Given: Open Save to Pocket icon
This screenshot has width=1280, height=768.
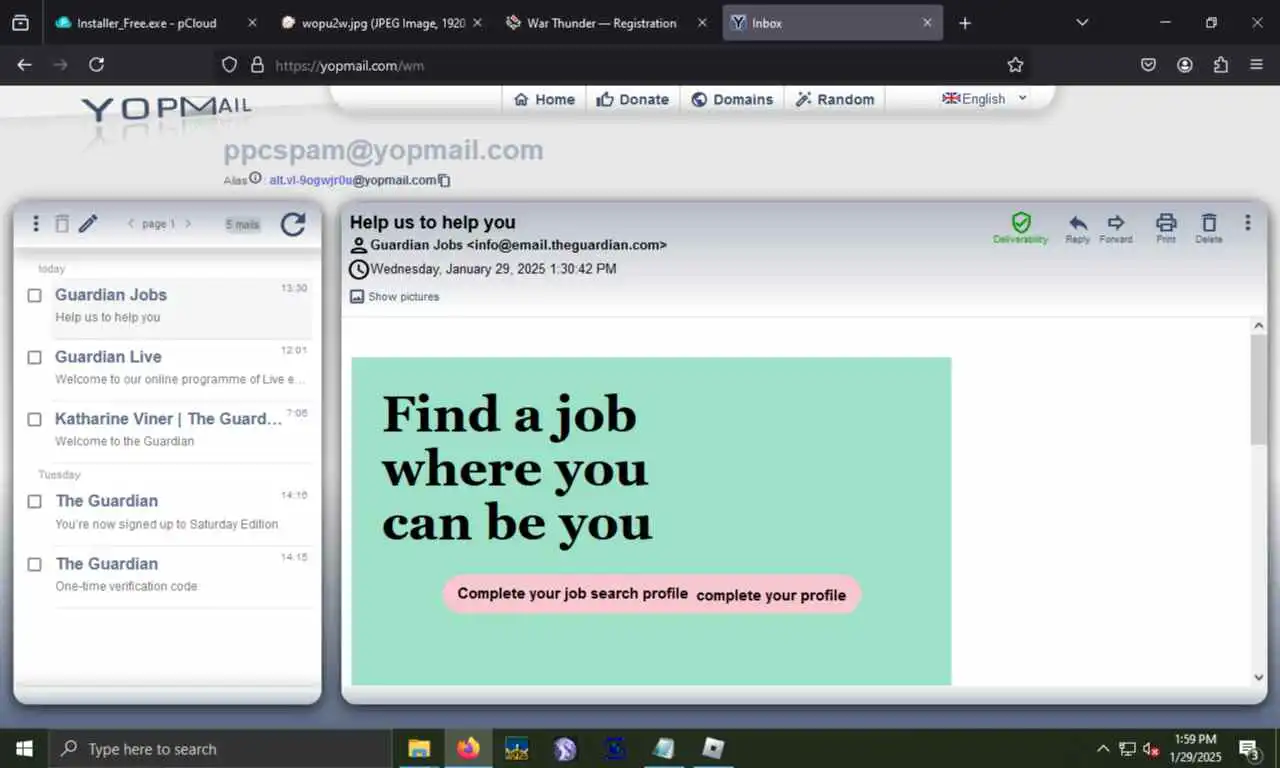Looking at the screenshot, I should (1149, 65).
